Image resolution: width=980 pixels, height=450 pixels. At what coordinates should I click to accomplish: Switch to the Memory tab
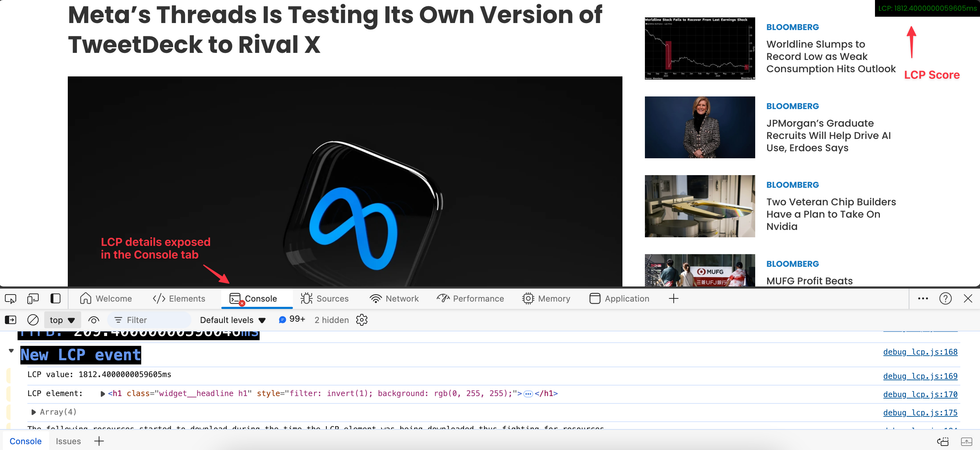(x=546, y=299)
